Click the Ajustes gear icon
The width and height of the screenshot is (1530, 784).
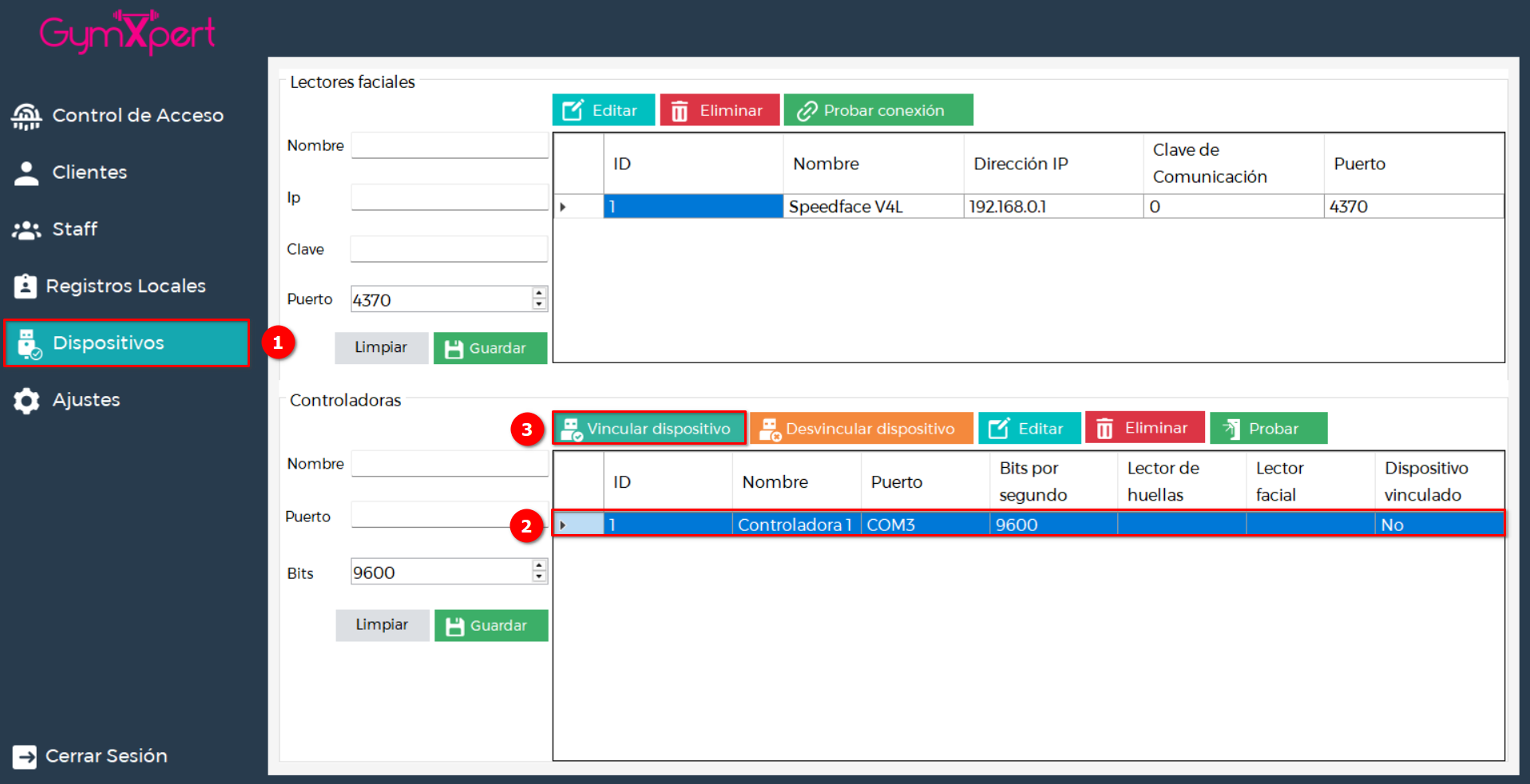coord(26,400)
